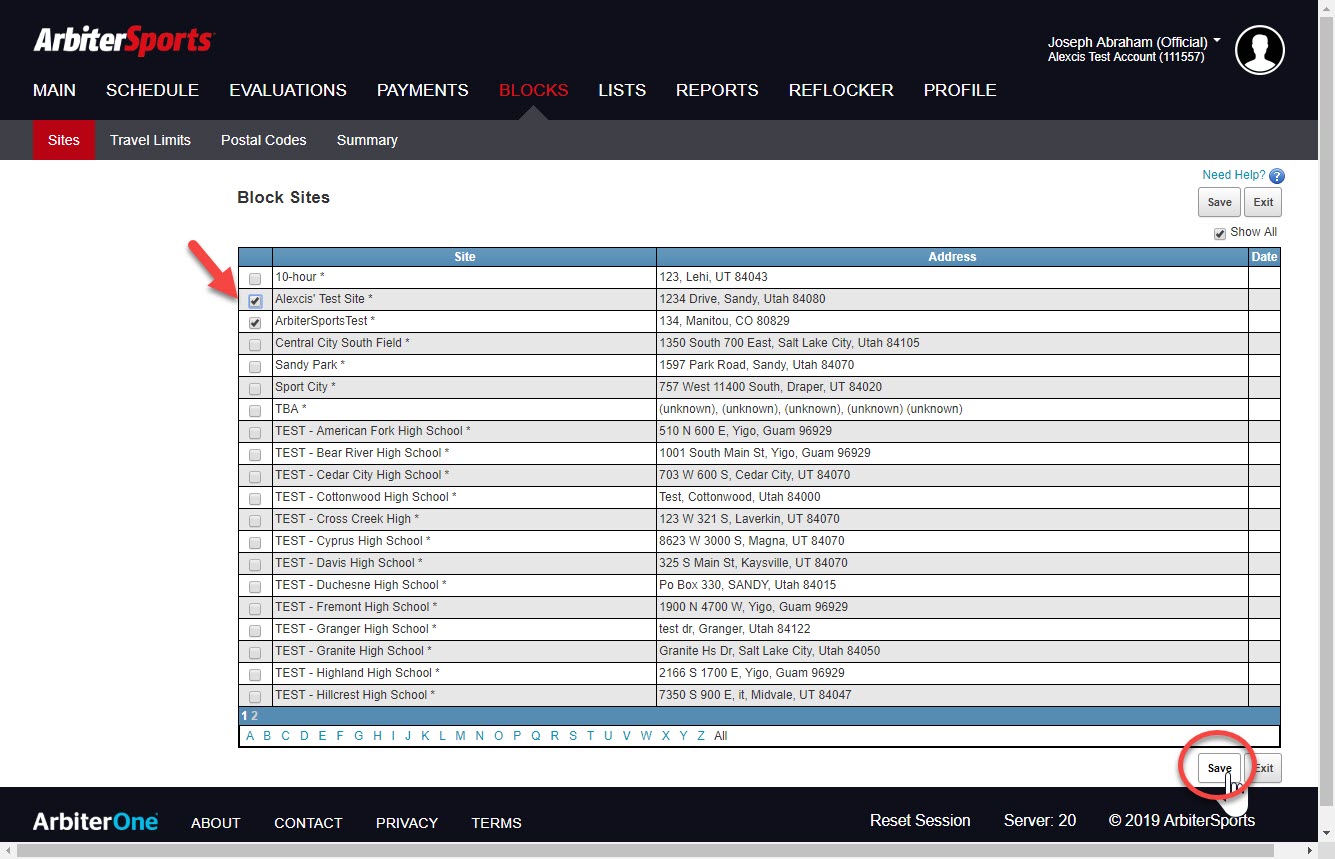This screenshot has width=1335, height=859.
Task: Filter sites by letter C
Action: [x=285, y=736]
